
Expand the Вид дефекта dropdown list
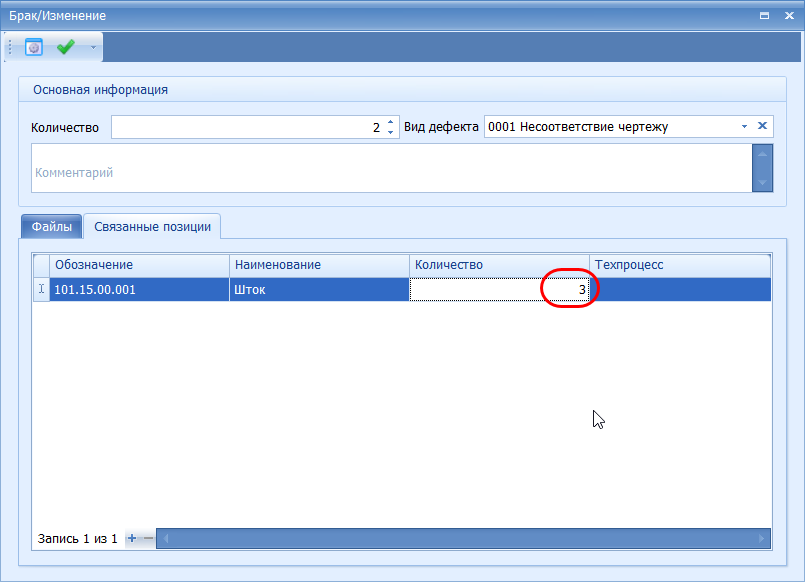pyautogui.click(x=744, y=127)
